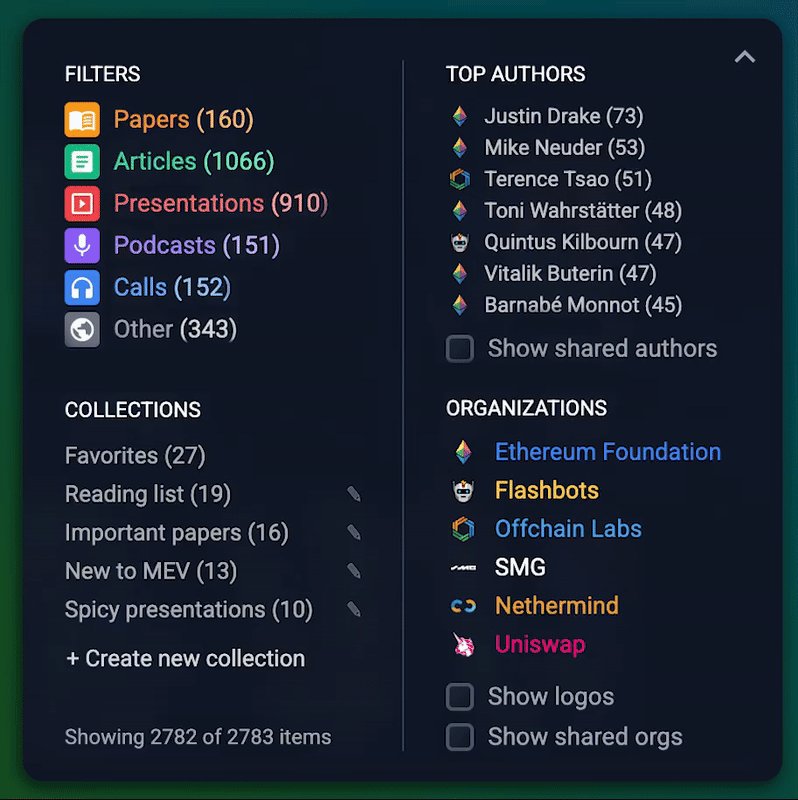
Task: Click the Showing 2782 of 2783 items text
Action: tap(198, 737)
